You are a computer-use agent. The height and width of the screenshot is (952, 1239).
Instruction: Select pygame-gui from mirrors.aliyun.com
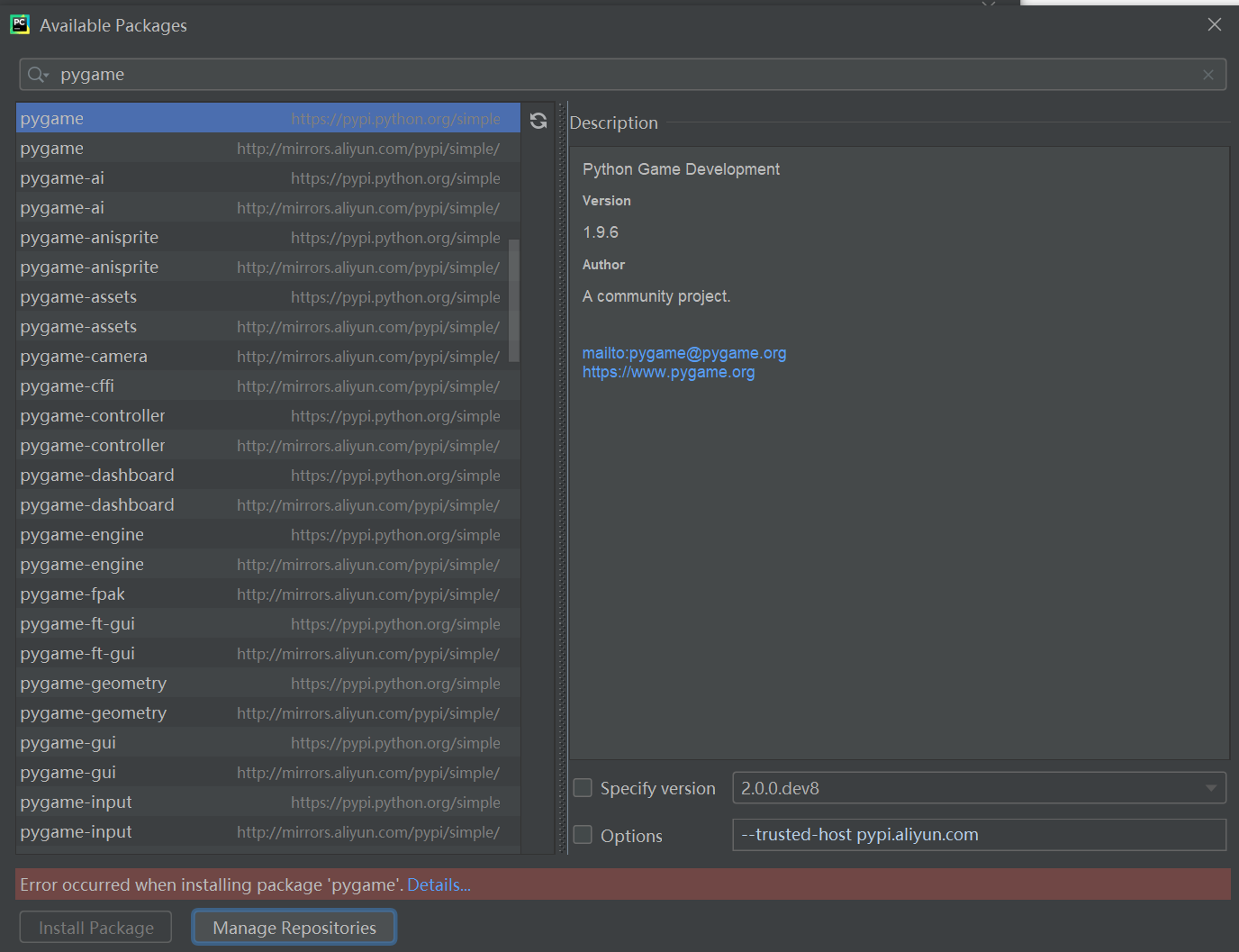(268, 772)
